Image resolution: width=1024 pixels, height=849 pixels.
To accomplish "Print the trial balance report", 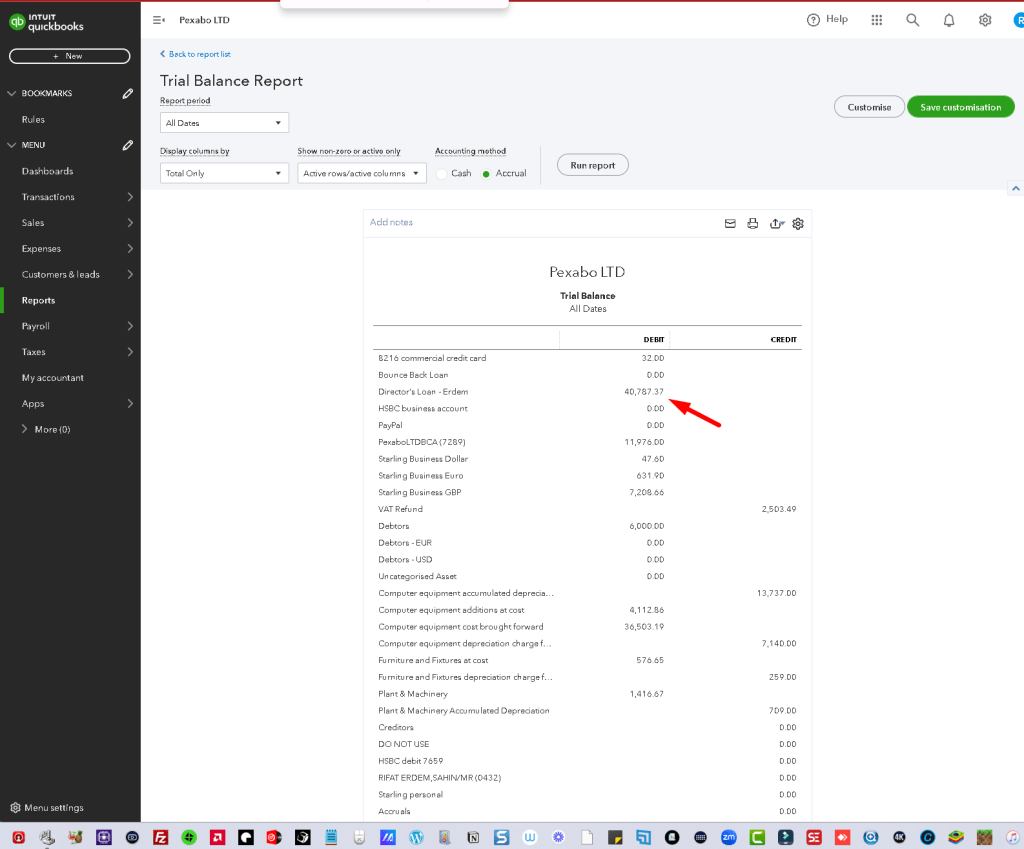I will click(x=753, y=223).
